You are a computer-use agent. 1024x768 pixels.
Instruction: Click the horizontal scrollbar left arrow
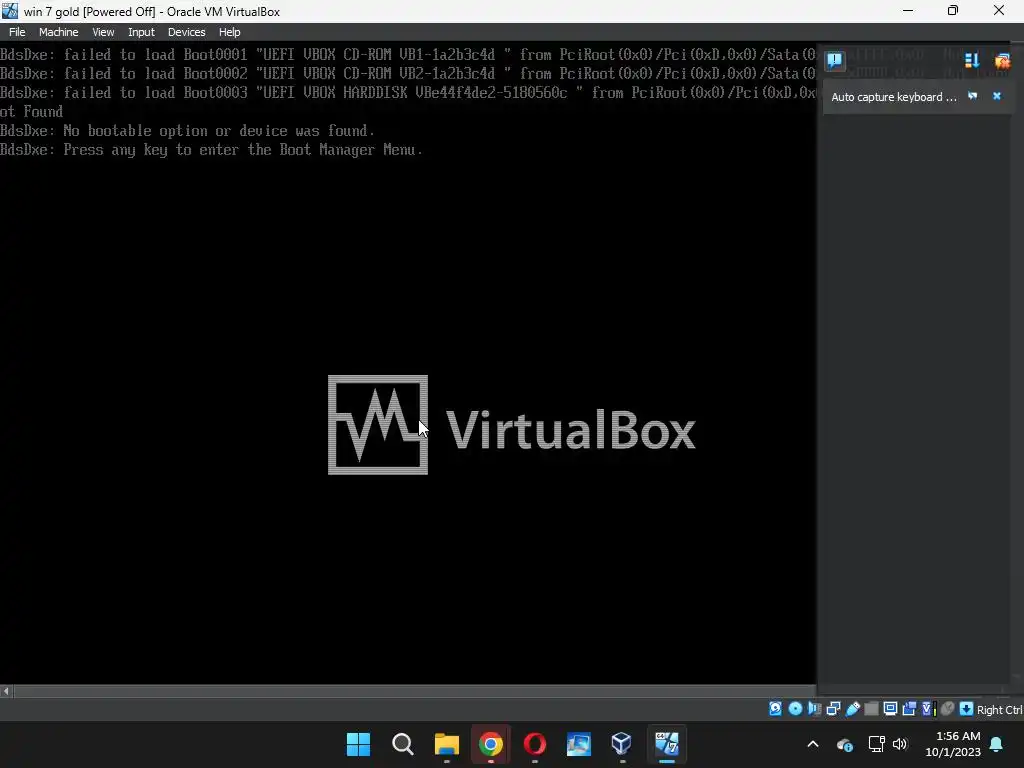tap(6, 691)
